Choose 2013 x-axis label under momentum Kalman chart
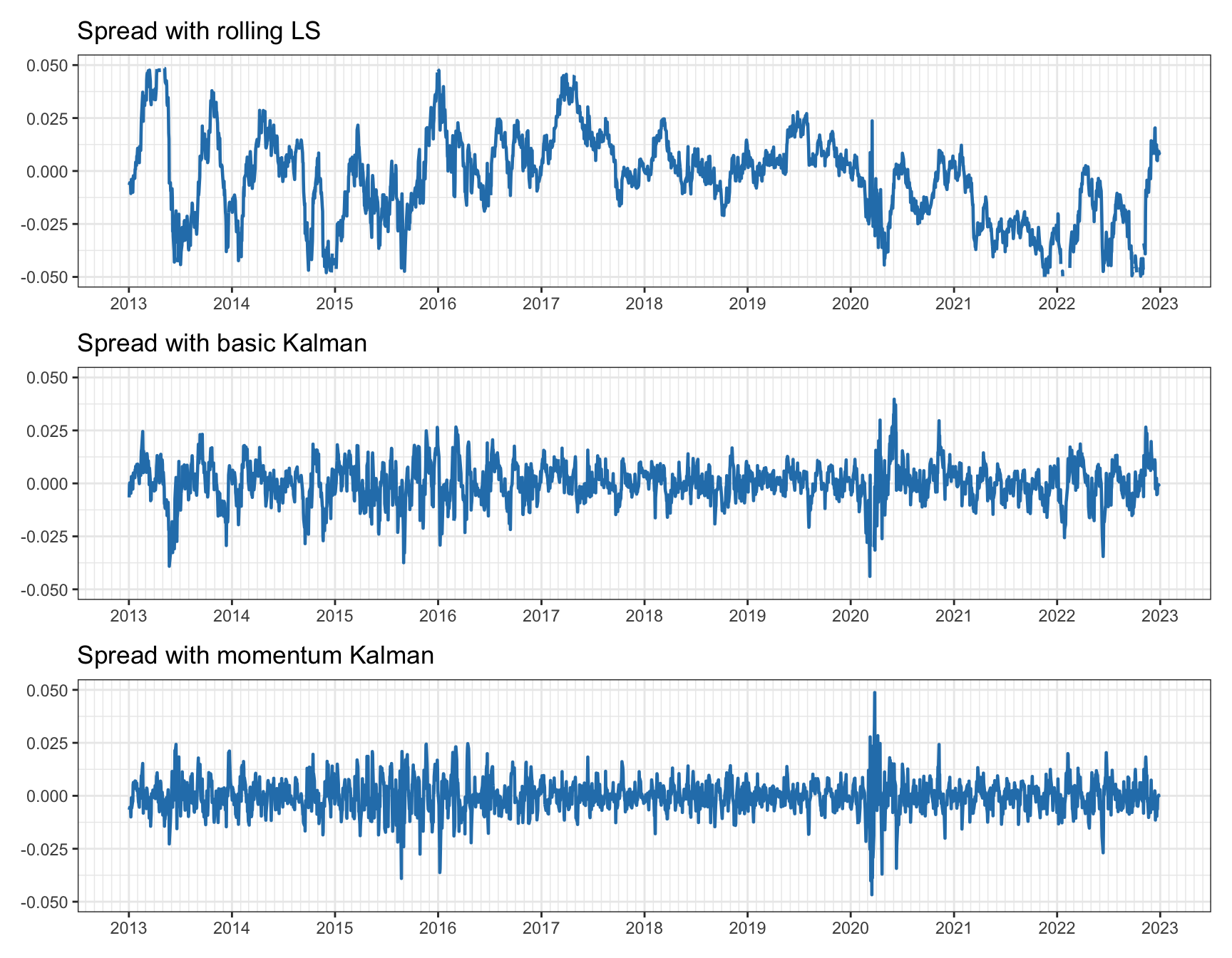The height and width of the screenshot is (958, 1232). click(x=128, y=928)
